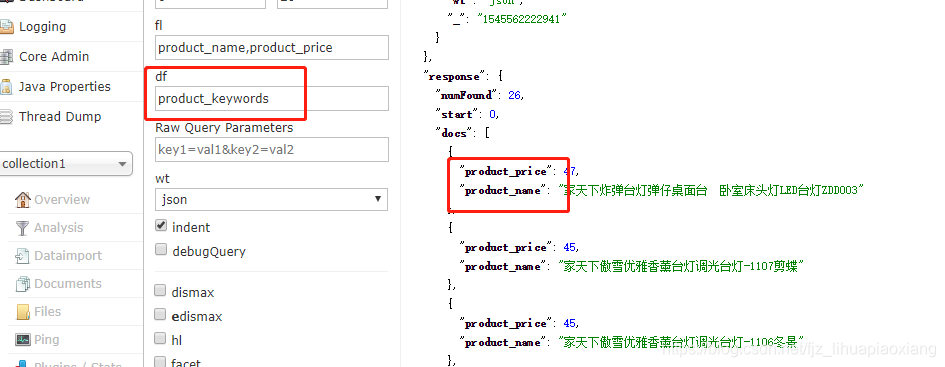945x367 pixels.
Task: Click the 1107 product name text
Action: coord(682,266)
